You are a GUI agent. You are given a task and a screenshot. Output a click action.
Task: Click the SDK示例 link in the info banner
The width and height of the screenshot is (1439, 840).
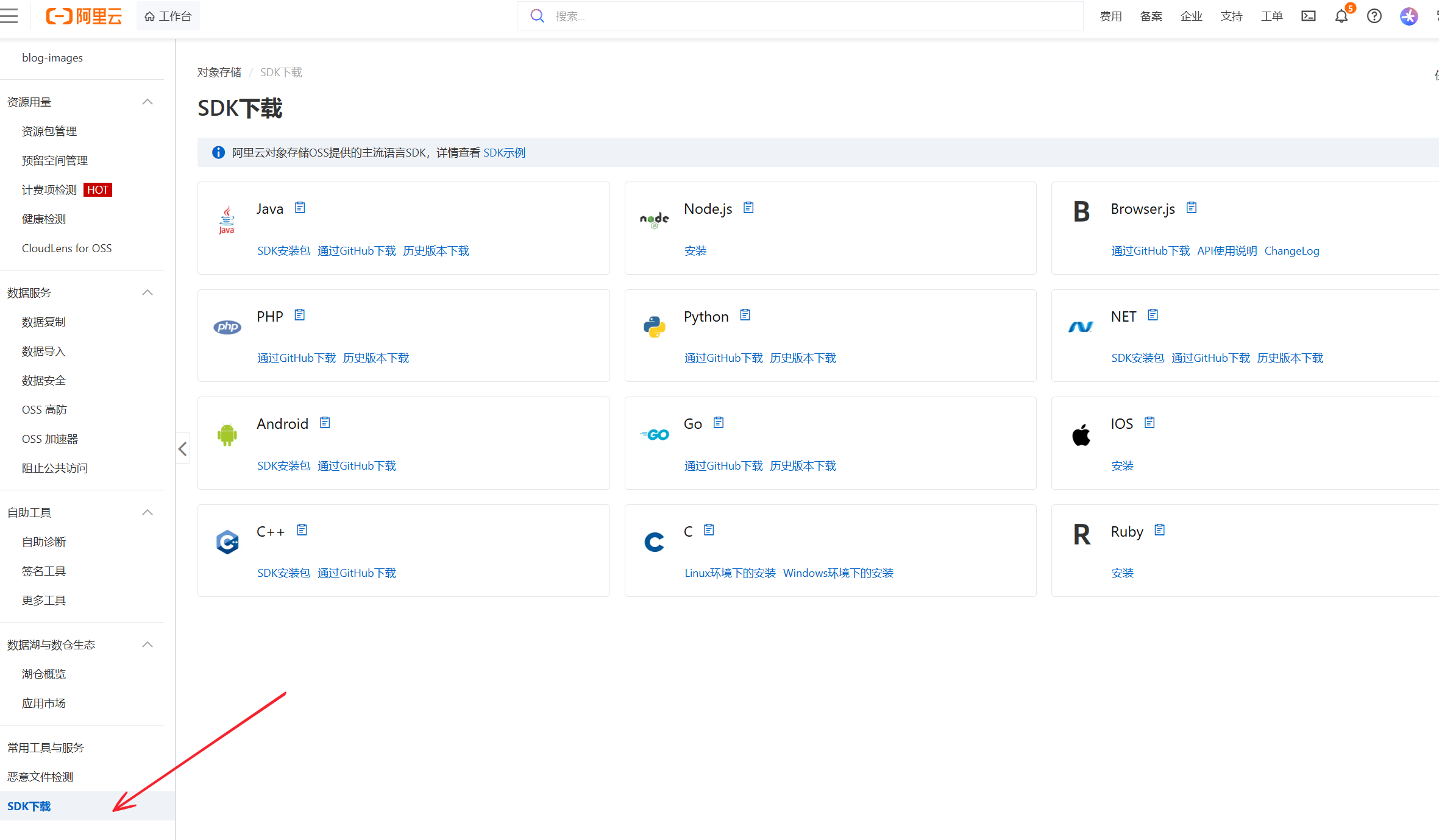pos(504,153)
